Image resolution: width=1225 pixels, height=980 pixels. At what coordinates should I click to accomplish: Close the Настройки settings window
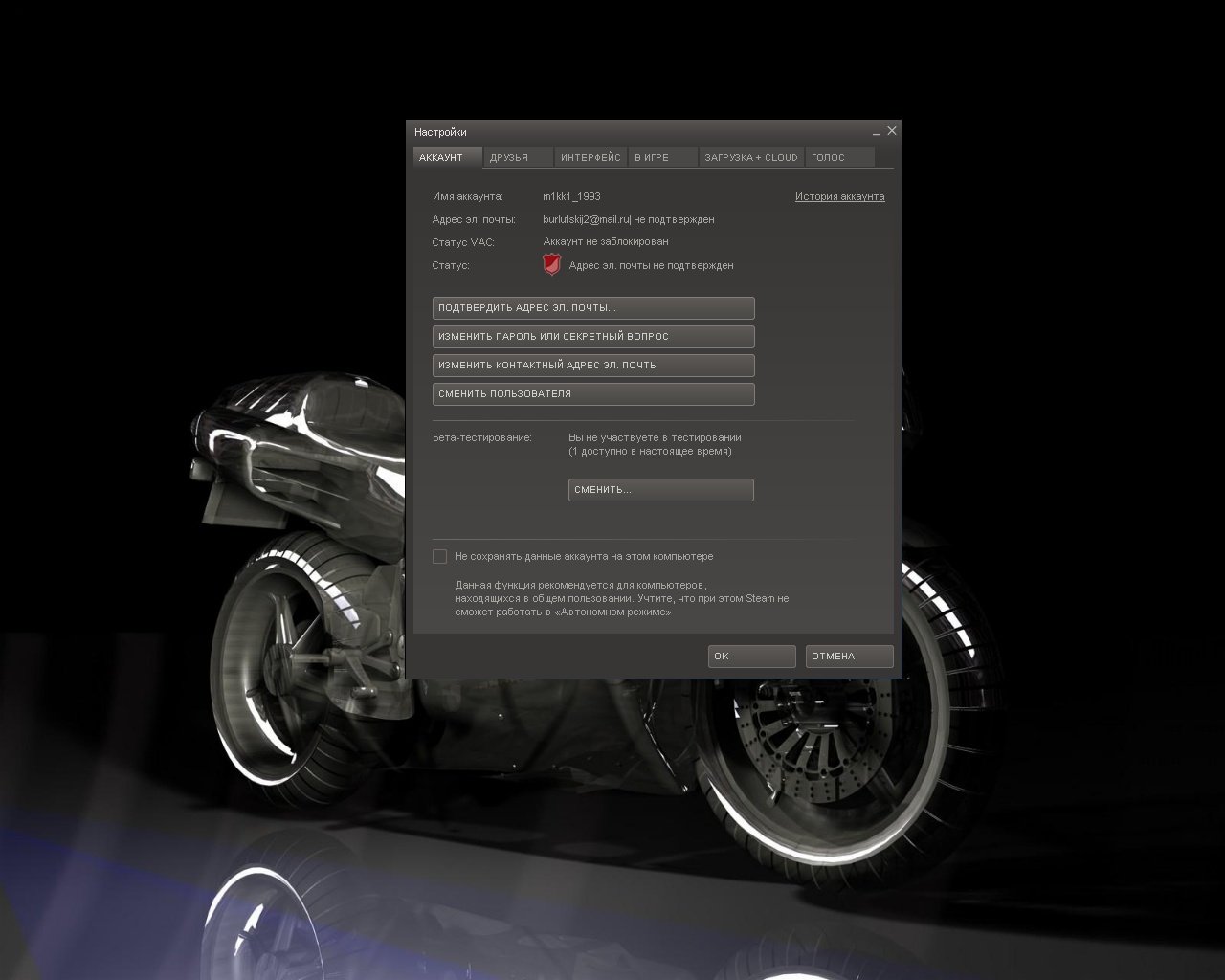tap(892, 131)
